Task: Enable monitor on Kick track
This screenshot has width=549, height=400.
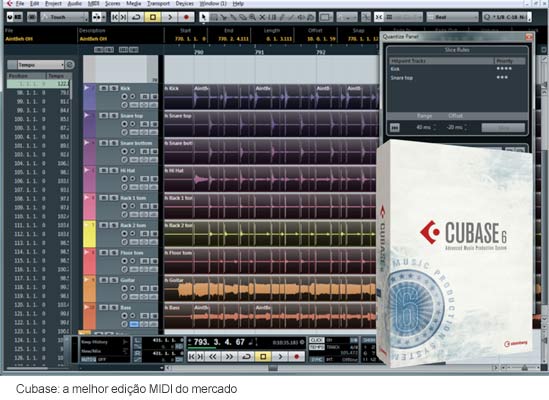Action: click(133, 96)
